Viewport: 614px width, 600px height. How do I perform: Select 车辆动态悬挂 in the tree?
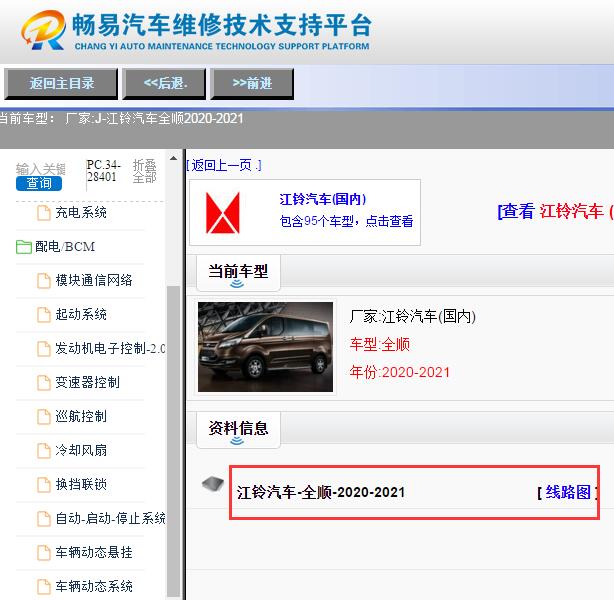(x=94, y=553)
